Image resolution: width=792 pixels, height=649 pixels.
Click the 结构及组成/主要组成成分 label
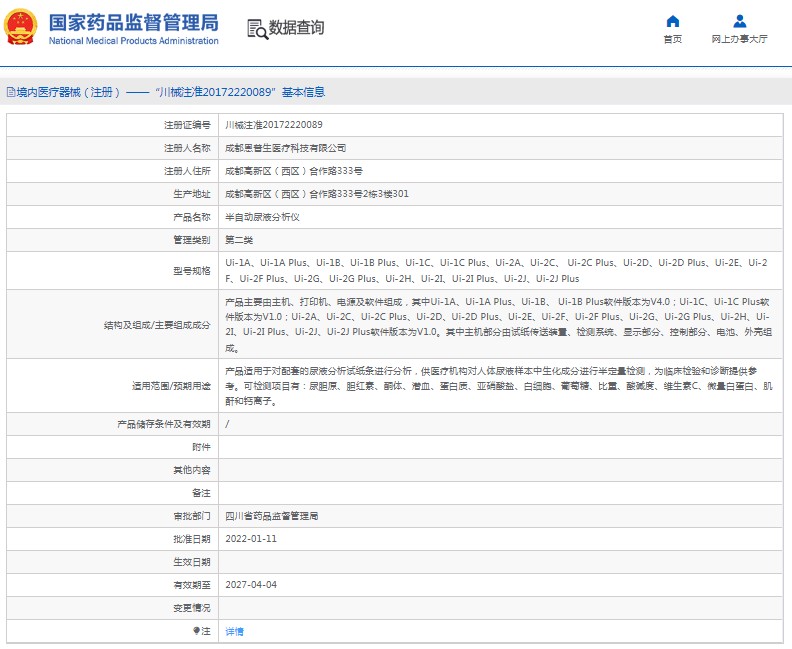coord(157,325)
